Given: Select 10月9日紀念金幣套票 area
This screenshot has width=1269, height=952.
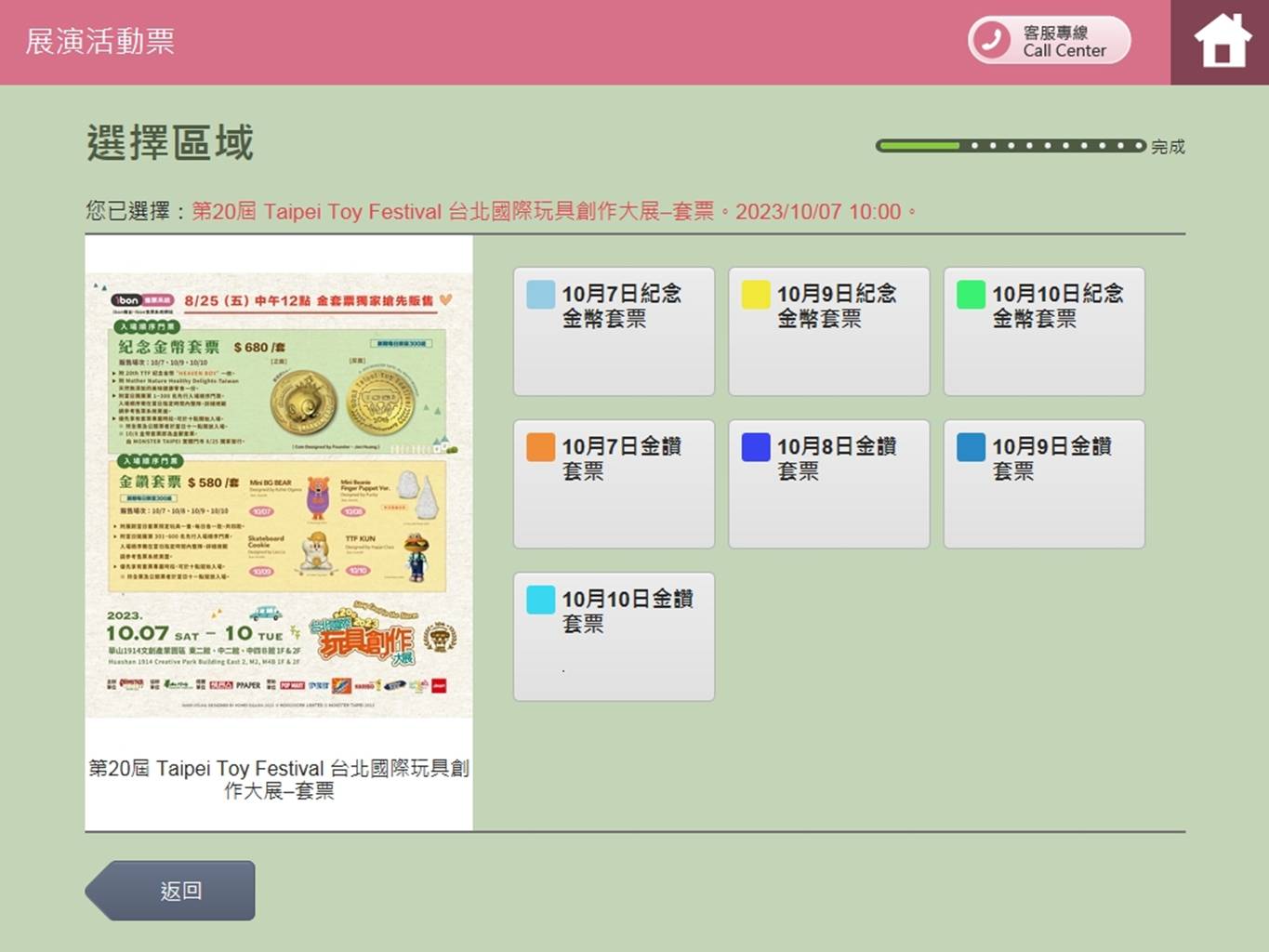Looking at the screenshot, I should 828,331.
